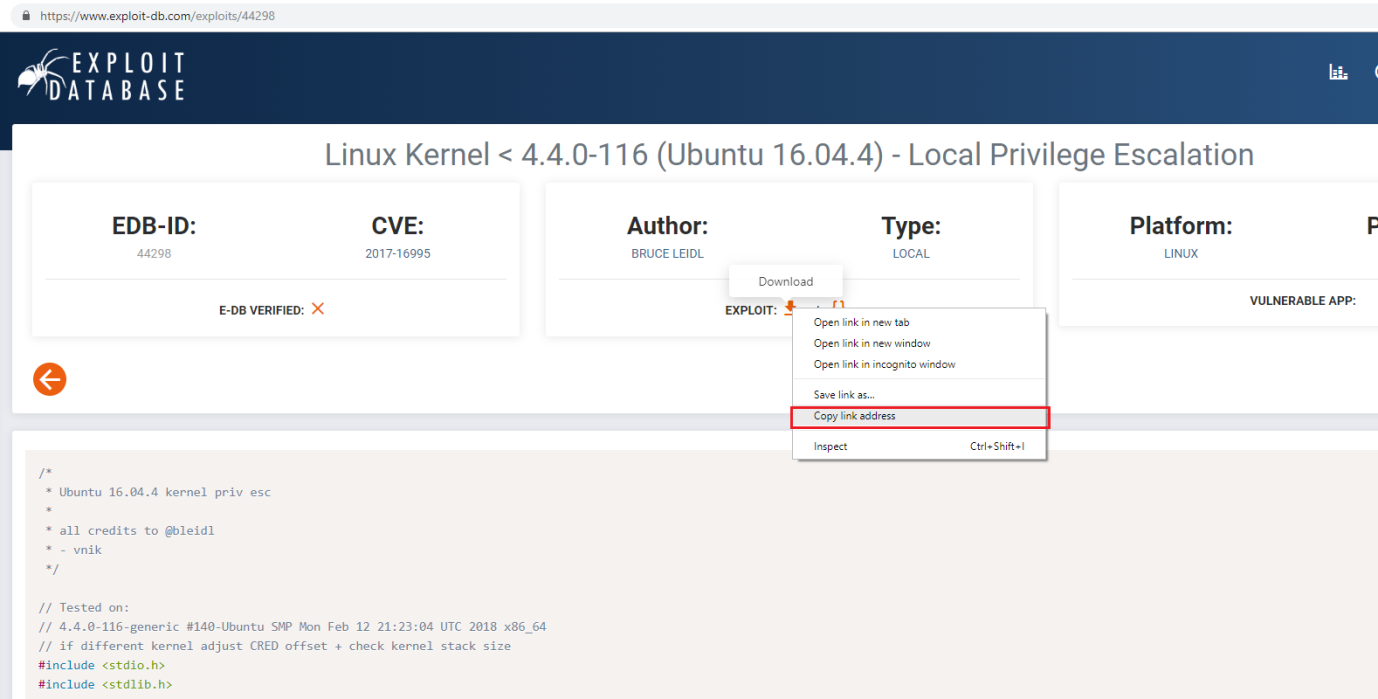Select 'Open link in new tab'
The image size is (1378, 699).
(x=861, y=323)
